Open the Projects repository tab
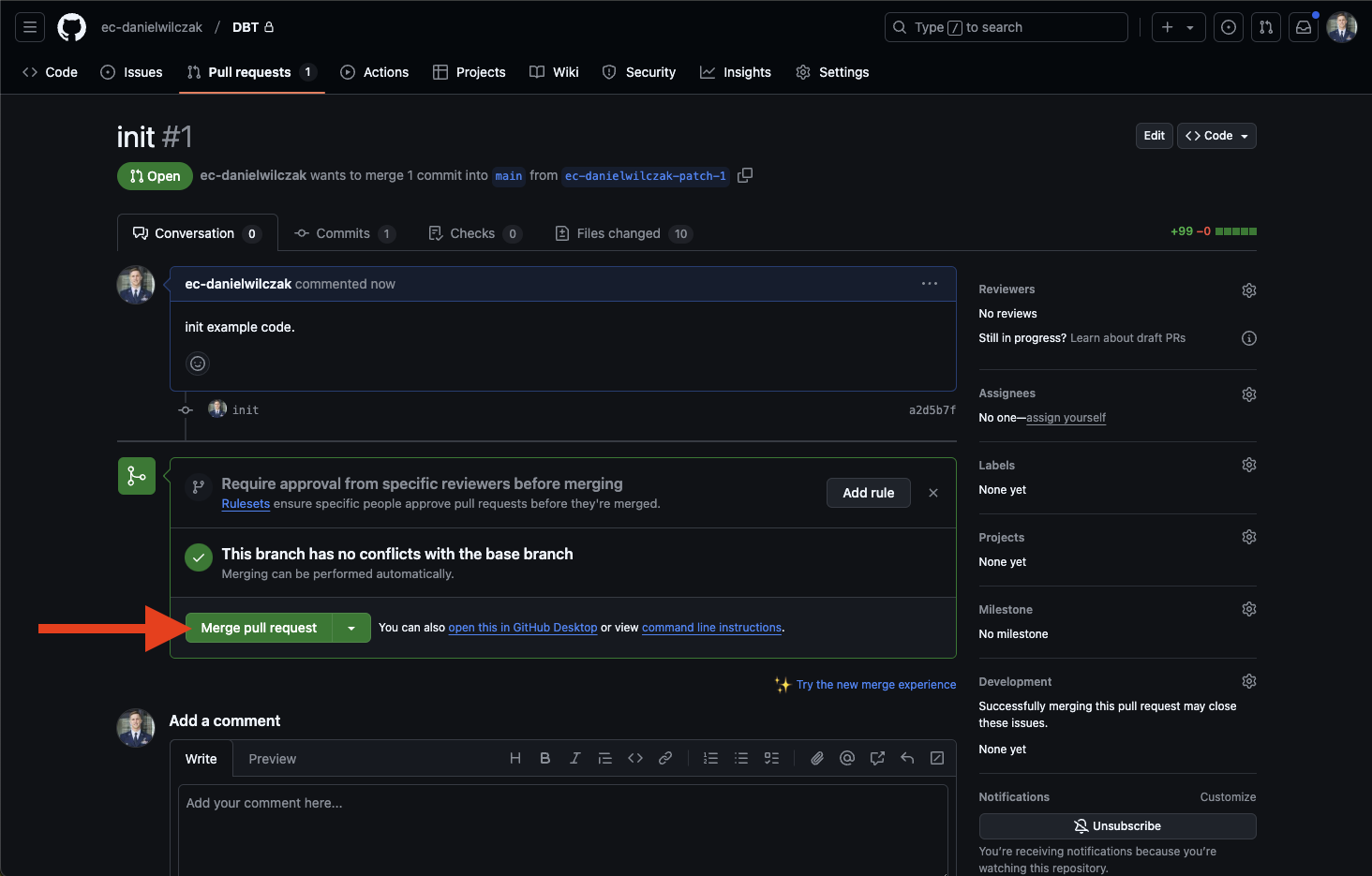 [x=469, y=72]
